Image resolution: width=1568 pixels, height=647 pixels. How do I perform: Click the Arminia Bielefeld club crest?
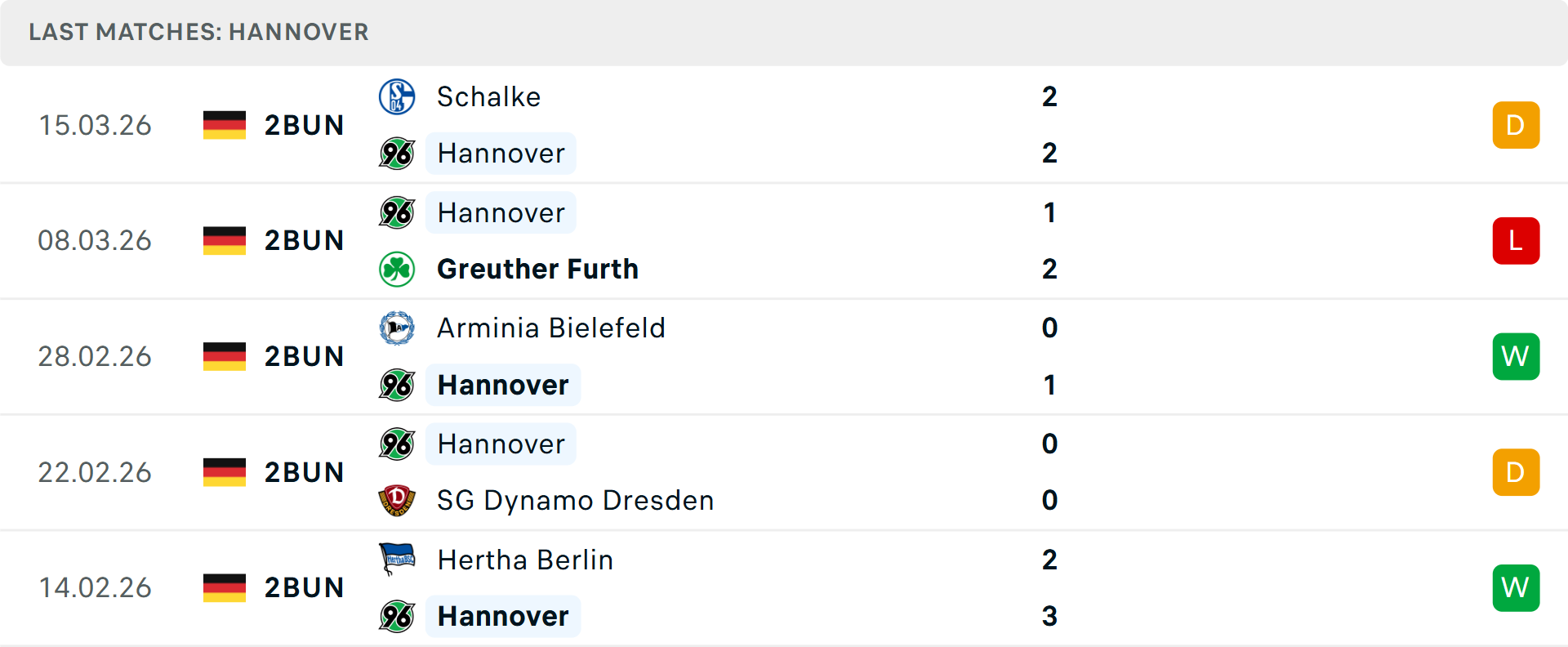pyautogui.click(x=397, y=328)
